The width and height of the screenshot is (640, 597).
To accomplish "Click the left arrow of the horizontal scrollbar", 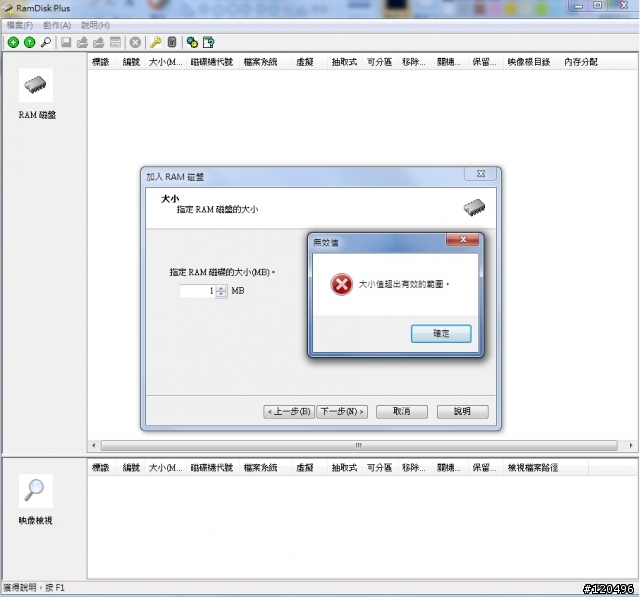I will (x=94, y=445).
